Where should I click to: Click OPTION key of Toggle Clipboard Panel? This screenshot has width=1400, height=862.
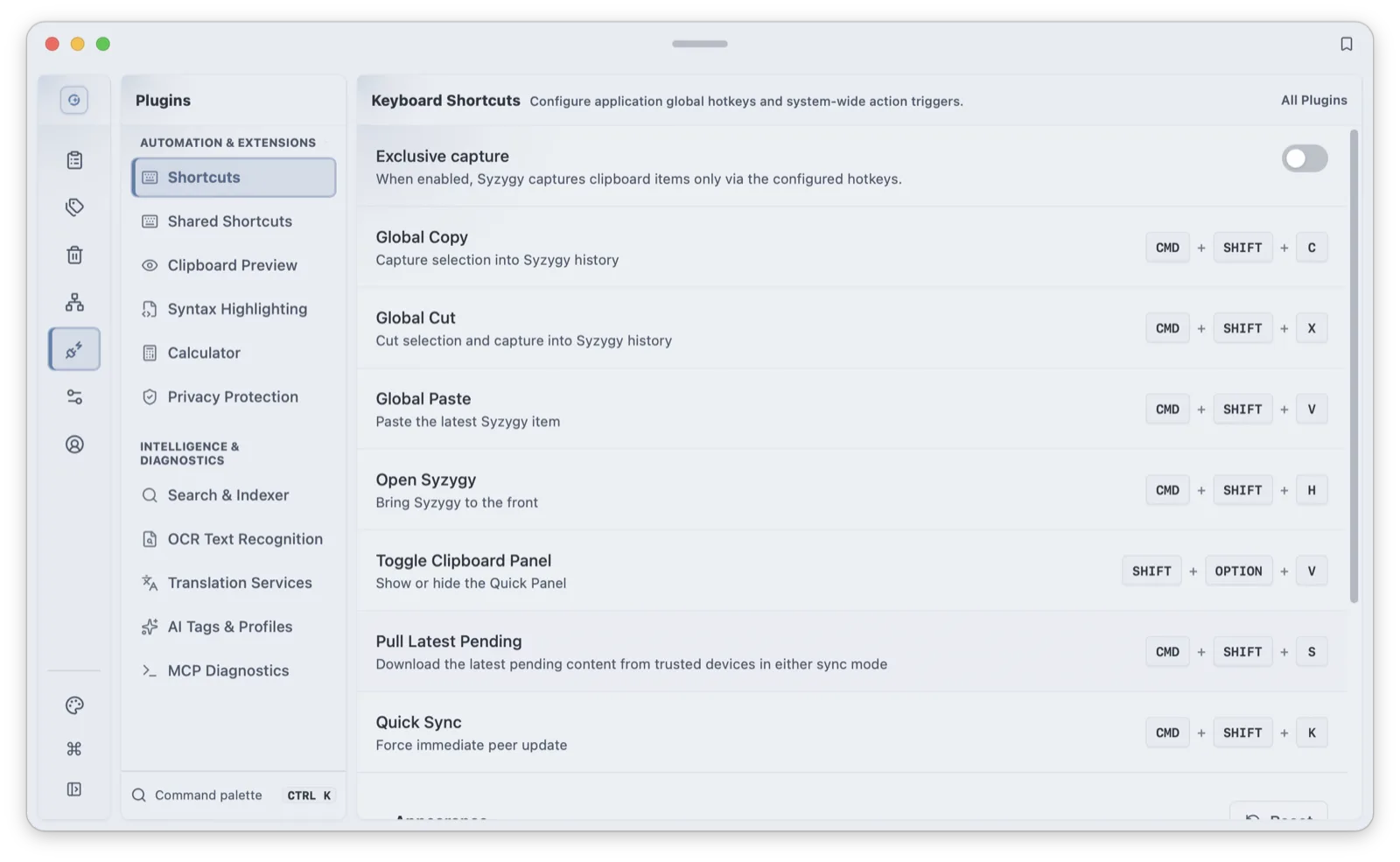[1238, 571]
